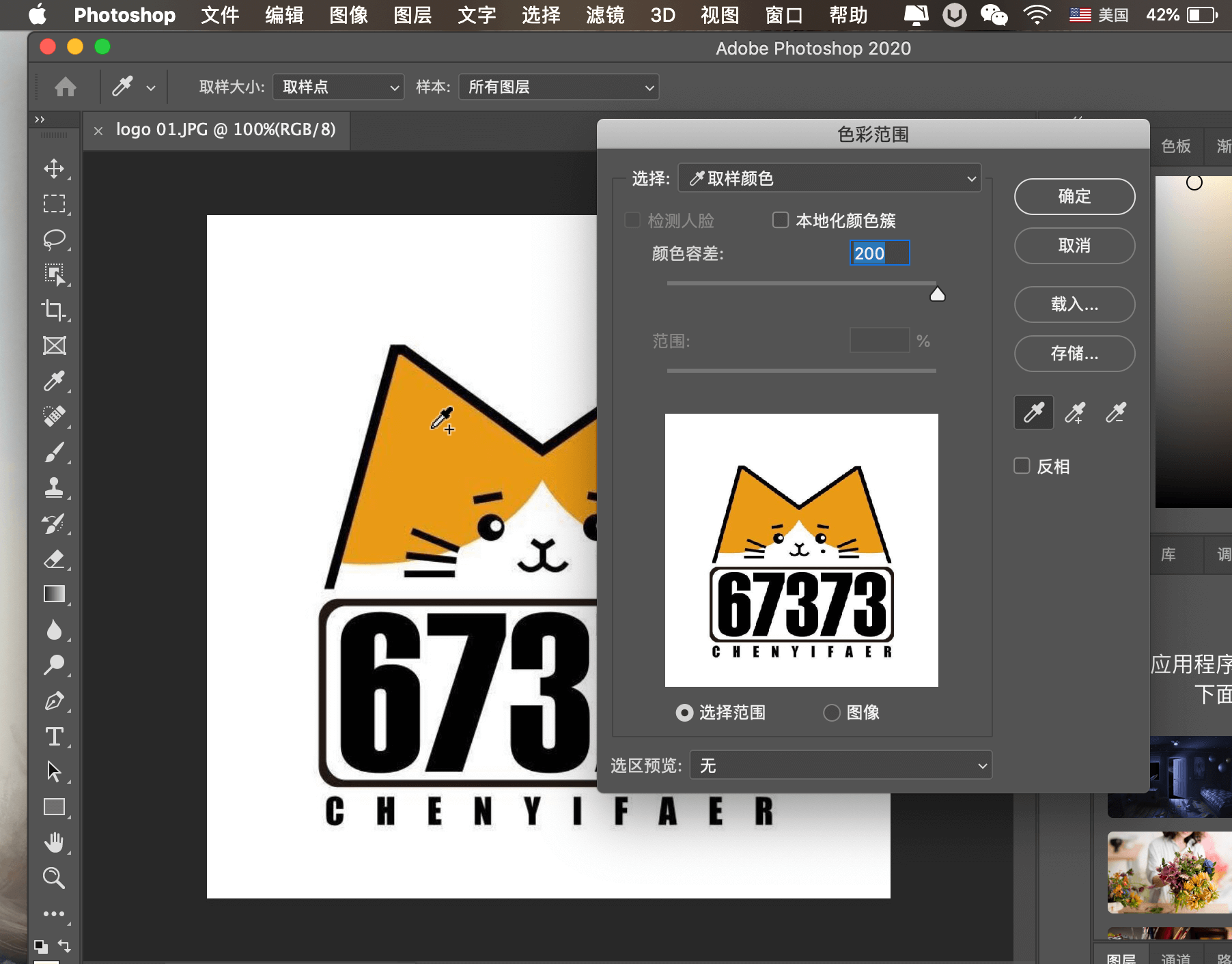Click the flower bouquet thumbnail in right panel
The width and height of the screenshot is (1232, 964).
(x=1169, y=873)
